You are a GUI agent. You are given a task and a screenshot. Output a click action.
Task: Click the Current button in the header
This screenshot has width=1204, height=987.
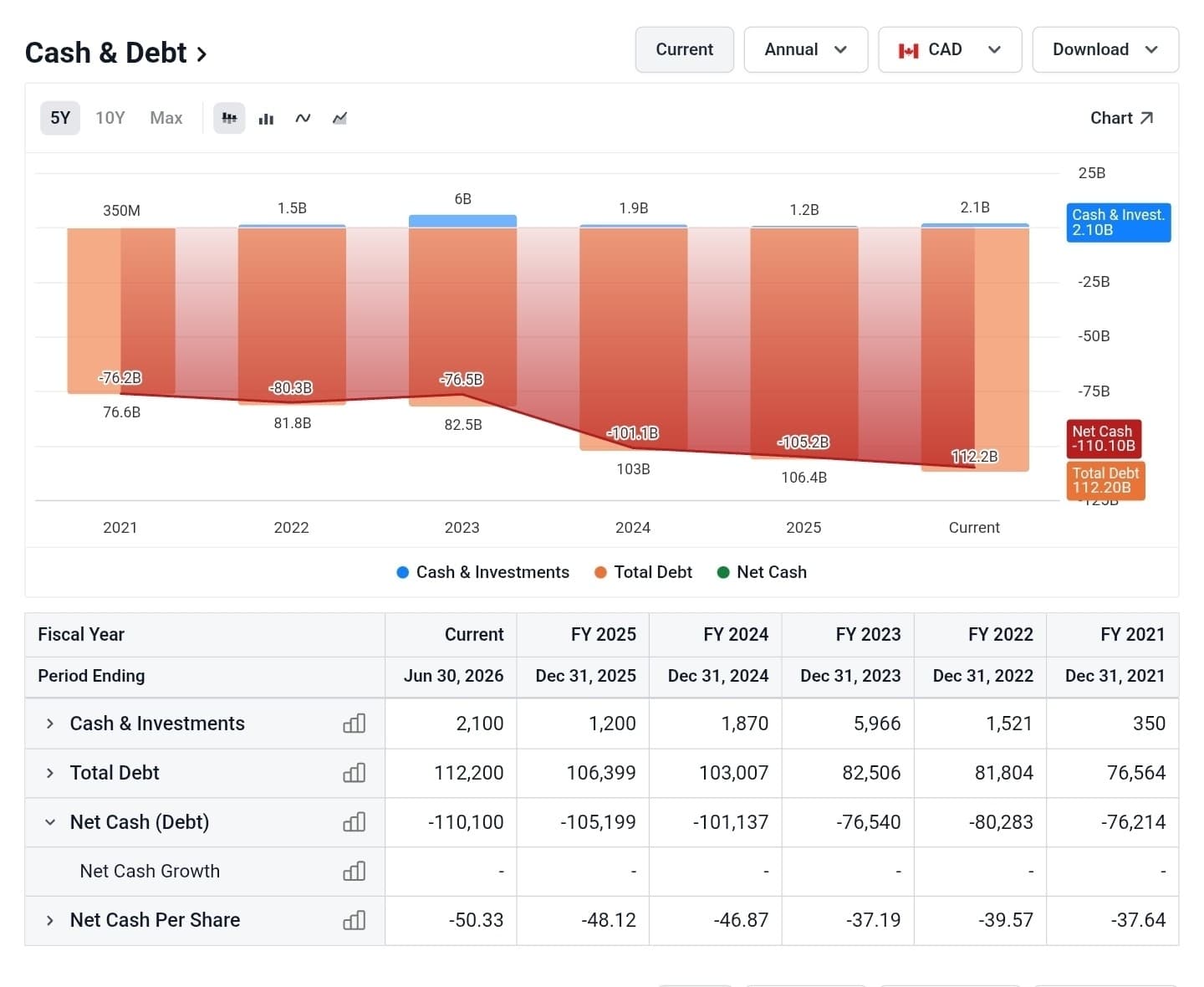(685, 49)
